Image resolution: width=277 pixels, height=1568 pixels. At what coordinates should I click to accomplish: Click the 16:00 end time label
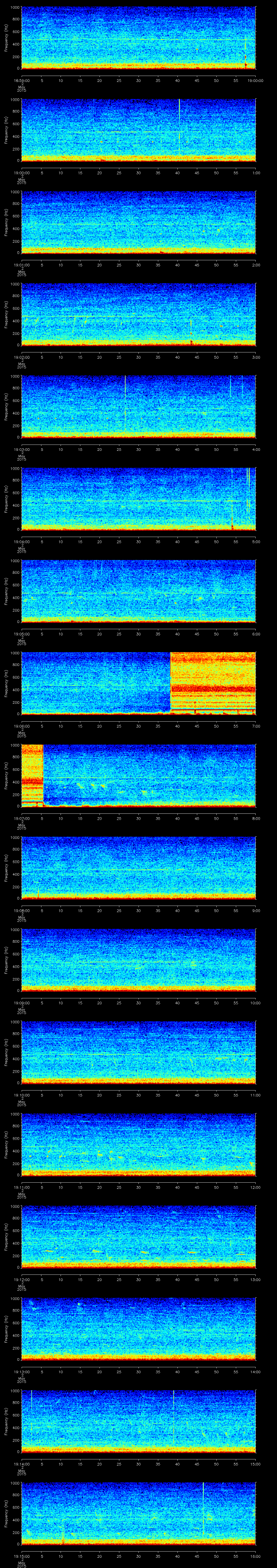[x=256, y=1556]
